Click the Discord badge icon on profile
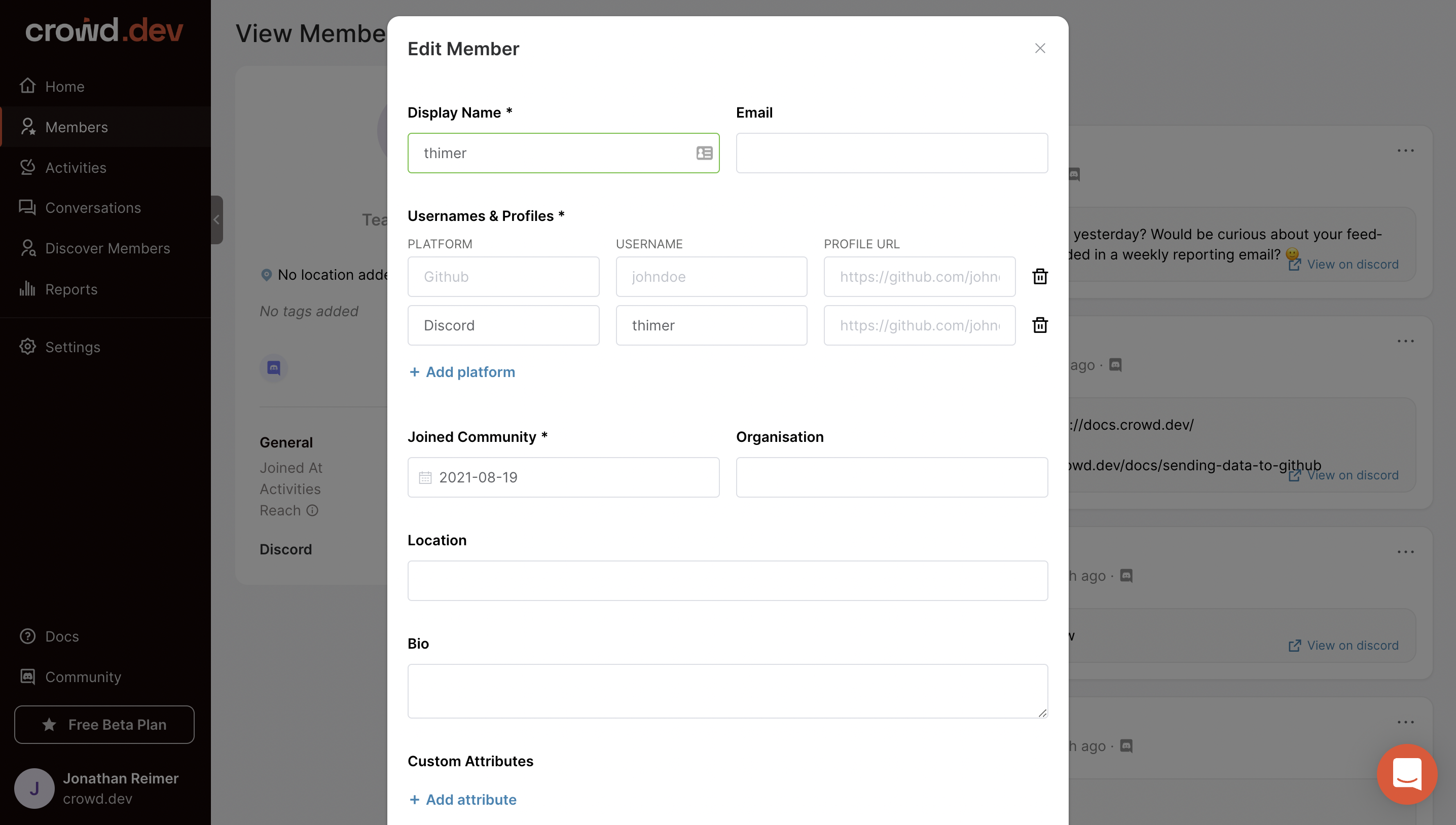 click(x=274, y=368)
